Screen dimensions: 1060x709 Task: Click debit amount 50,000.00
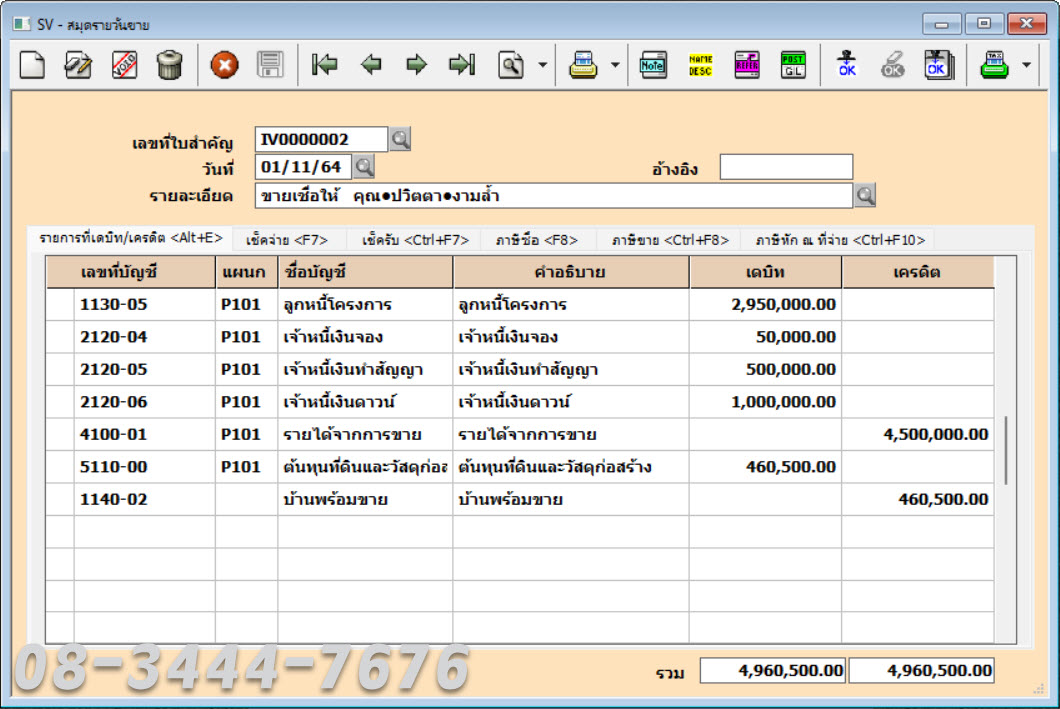[x=766, y=337]
